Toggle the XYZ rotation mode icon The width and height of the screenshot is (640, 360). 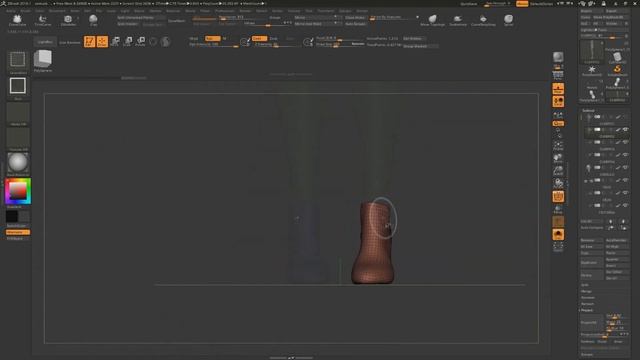pyautogui.click(x=558, y=123)
